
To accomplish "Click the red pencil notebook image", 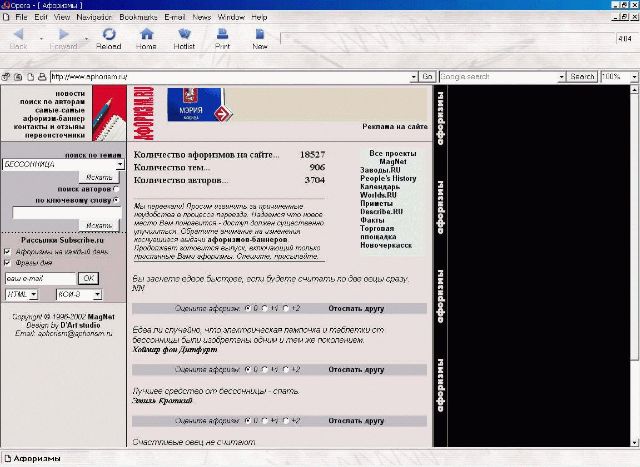I will pos(109,113).
